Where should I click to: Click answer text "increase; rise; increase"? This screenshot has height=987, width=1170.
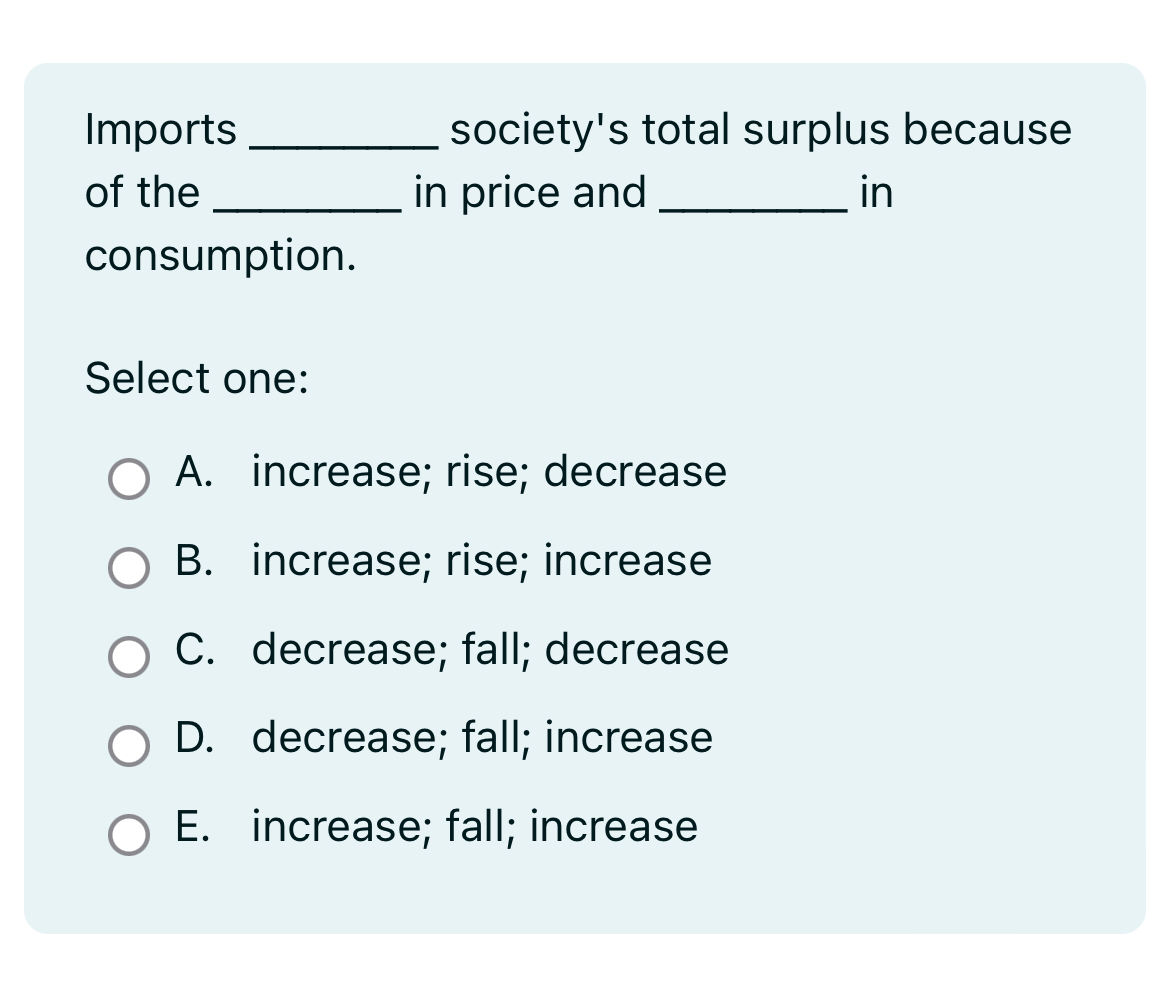coord(481,561)
